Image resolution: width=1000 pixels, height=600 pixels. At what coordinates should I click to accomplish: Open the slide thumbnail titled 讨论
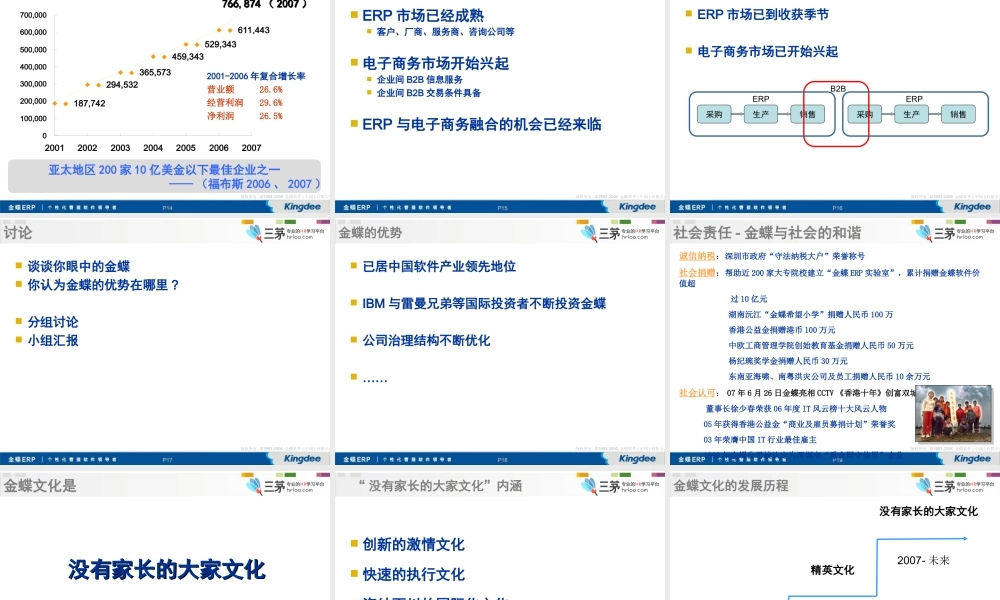coord(165,344)
